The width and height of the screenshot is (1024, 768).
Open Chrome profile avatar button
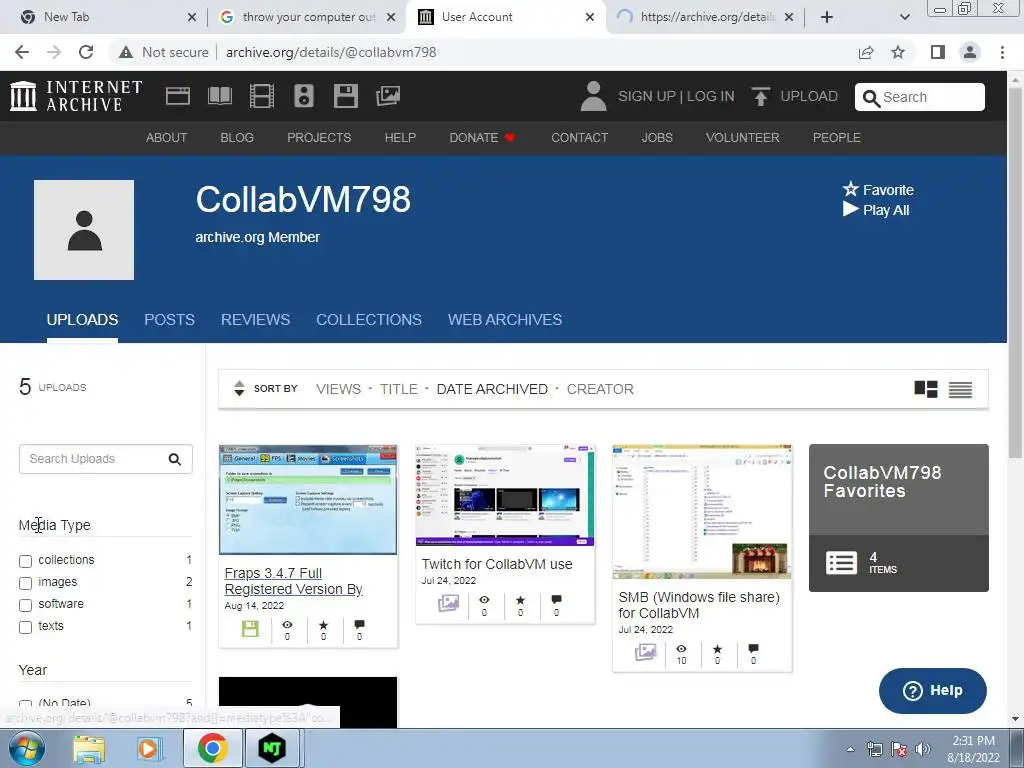[x=970, y=52]
